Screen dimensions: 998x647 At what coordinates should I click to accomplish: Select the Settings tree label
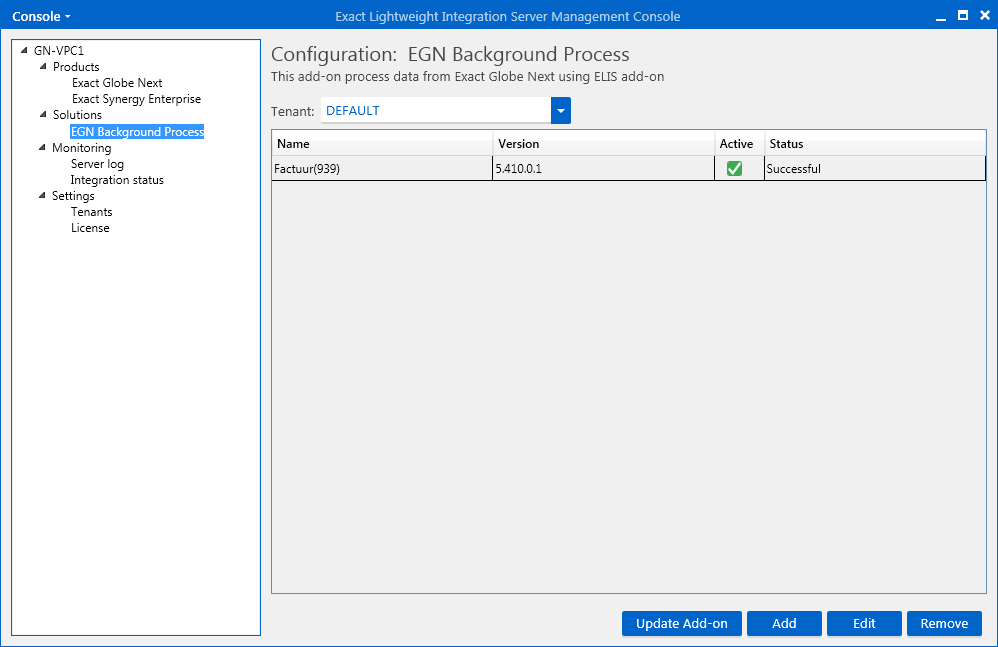pyautogui.click(x=73, y=196)
